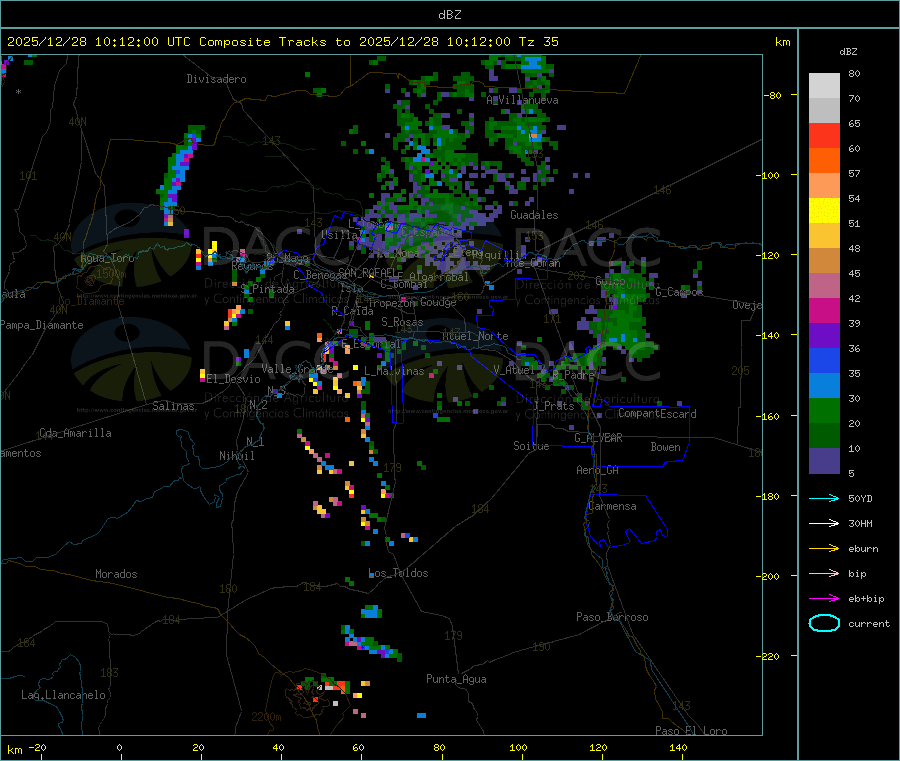Click the 'G_ALVEAR' map label
Viewport: 900px width, 761px height.
pos(598,438)
